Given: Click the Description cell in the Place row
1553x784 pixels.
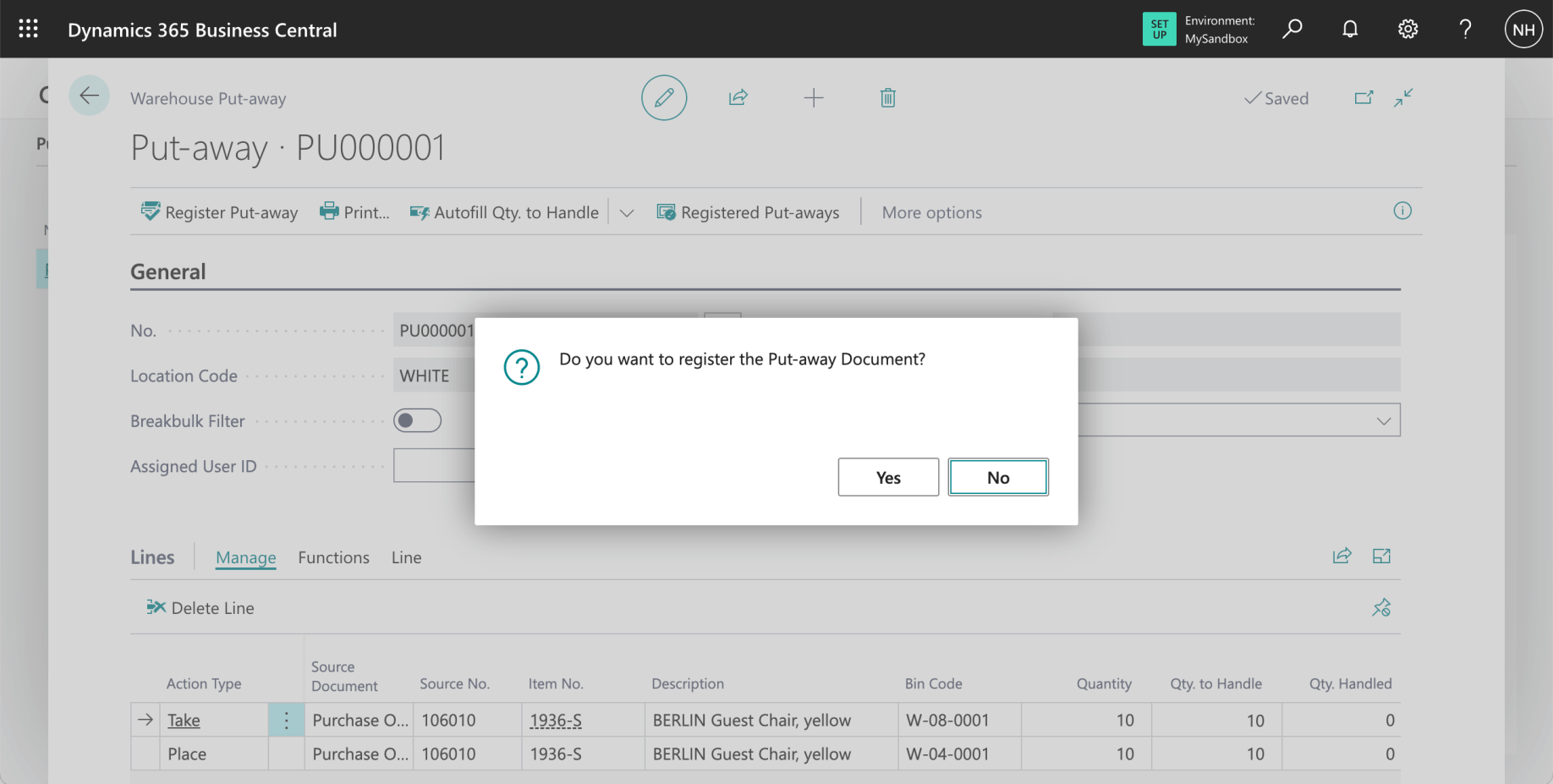Looking at the screenshot, I should point(771,754).
